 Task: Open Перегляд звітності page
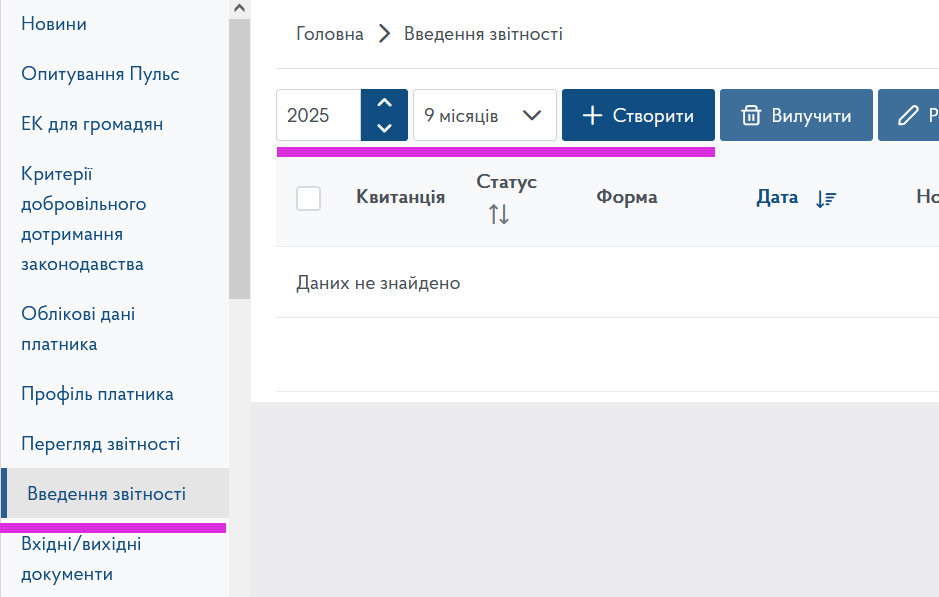click(100, 444)
